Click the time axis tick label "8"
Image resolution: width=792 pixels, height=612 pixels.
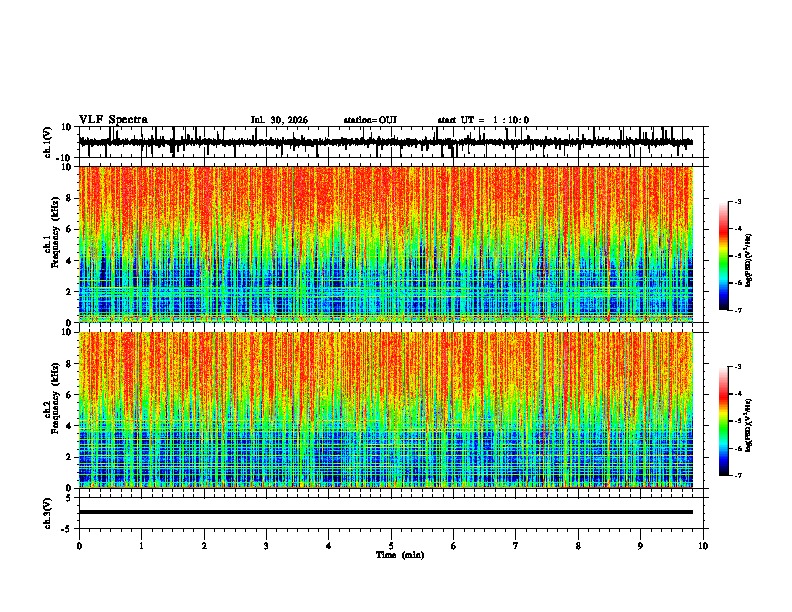[578, 546]
